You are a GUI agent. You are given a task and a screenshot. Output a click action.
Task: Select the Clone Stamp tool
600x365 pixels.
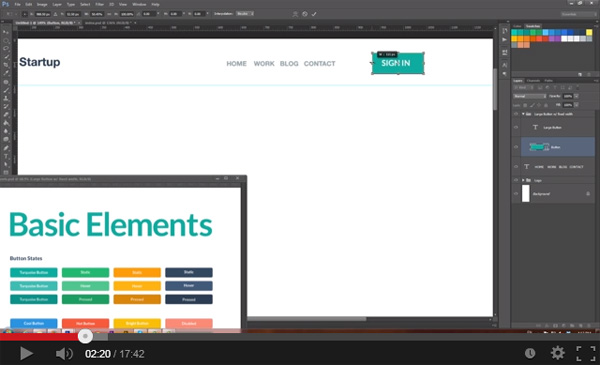[x=6, y=98]
